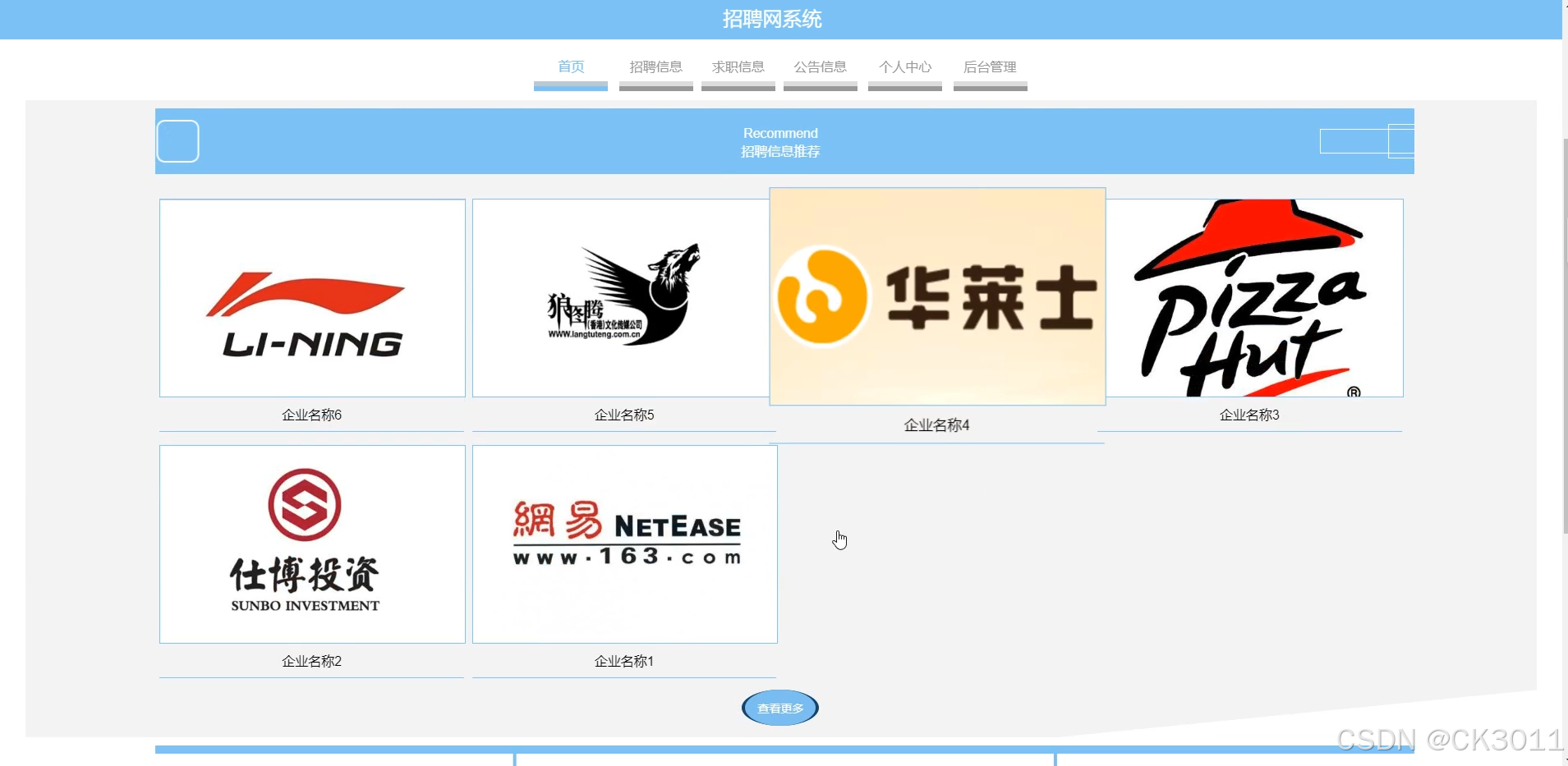This screenshot has height=766, width=1568.
Task: Click the 企业名称2 label
Action: (311, 662)
